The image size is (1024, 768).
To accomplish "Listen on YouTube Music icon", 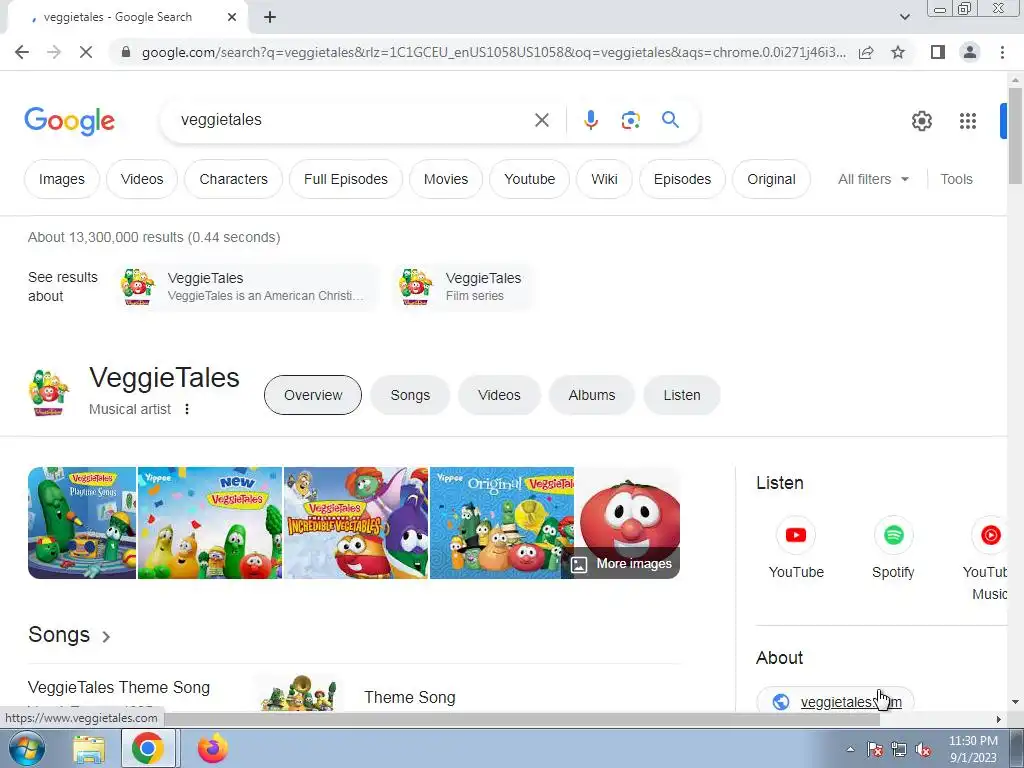I will pos(990,536).
